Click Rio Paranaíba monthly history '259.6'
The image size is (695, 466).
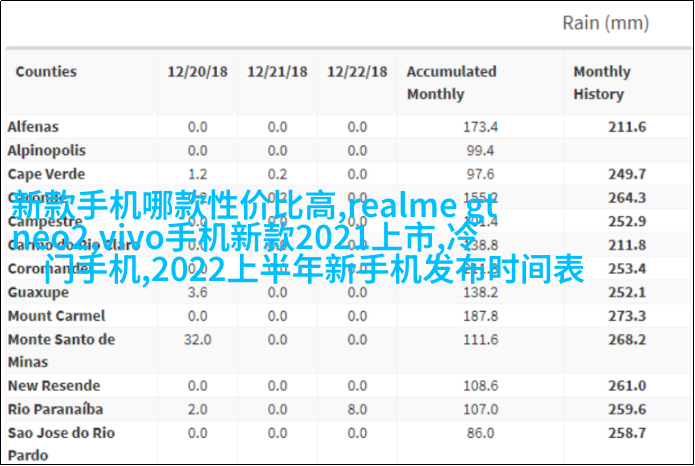[x=627, y=409]
